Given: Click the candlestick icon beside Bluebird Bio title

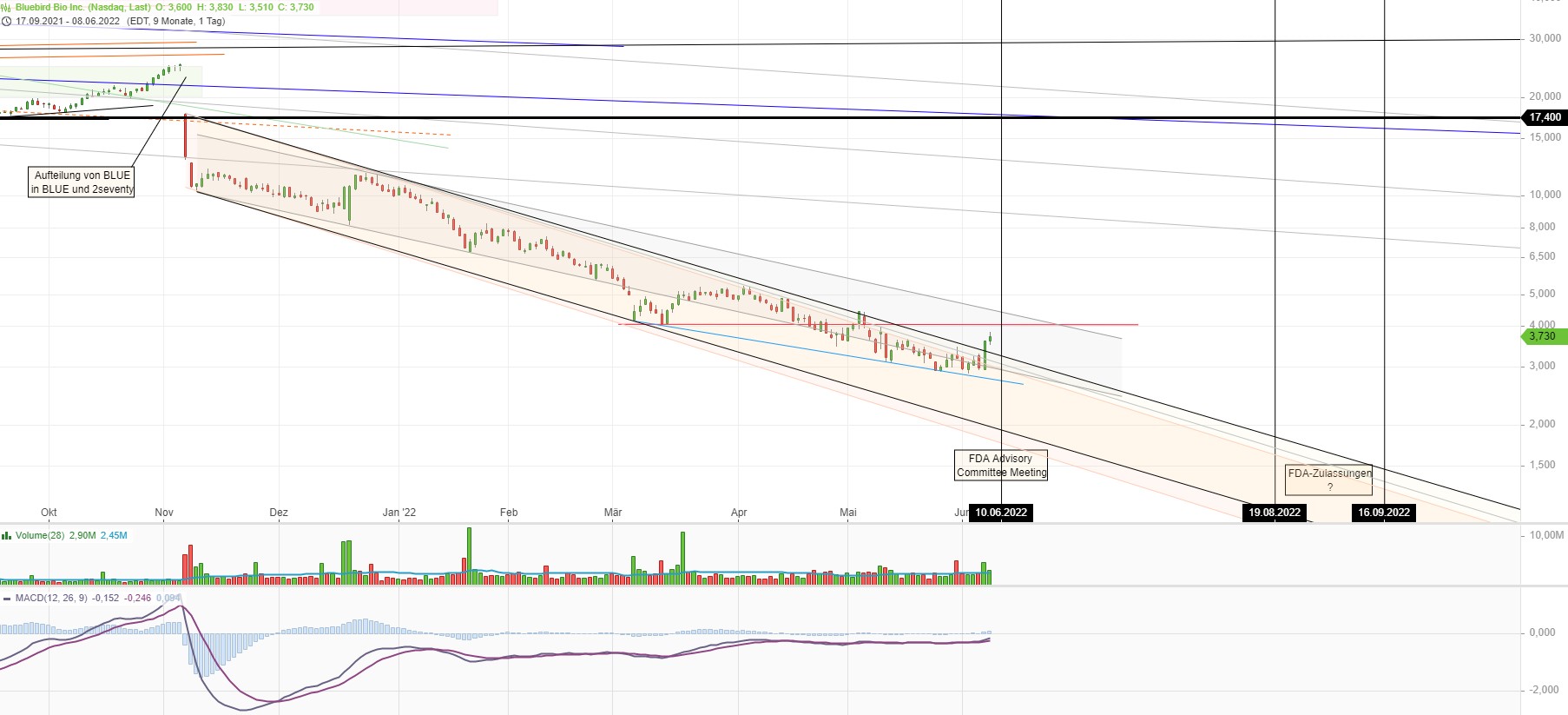Looking at the screenshot, I should 6,7.
